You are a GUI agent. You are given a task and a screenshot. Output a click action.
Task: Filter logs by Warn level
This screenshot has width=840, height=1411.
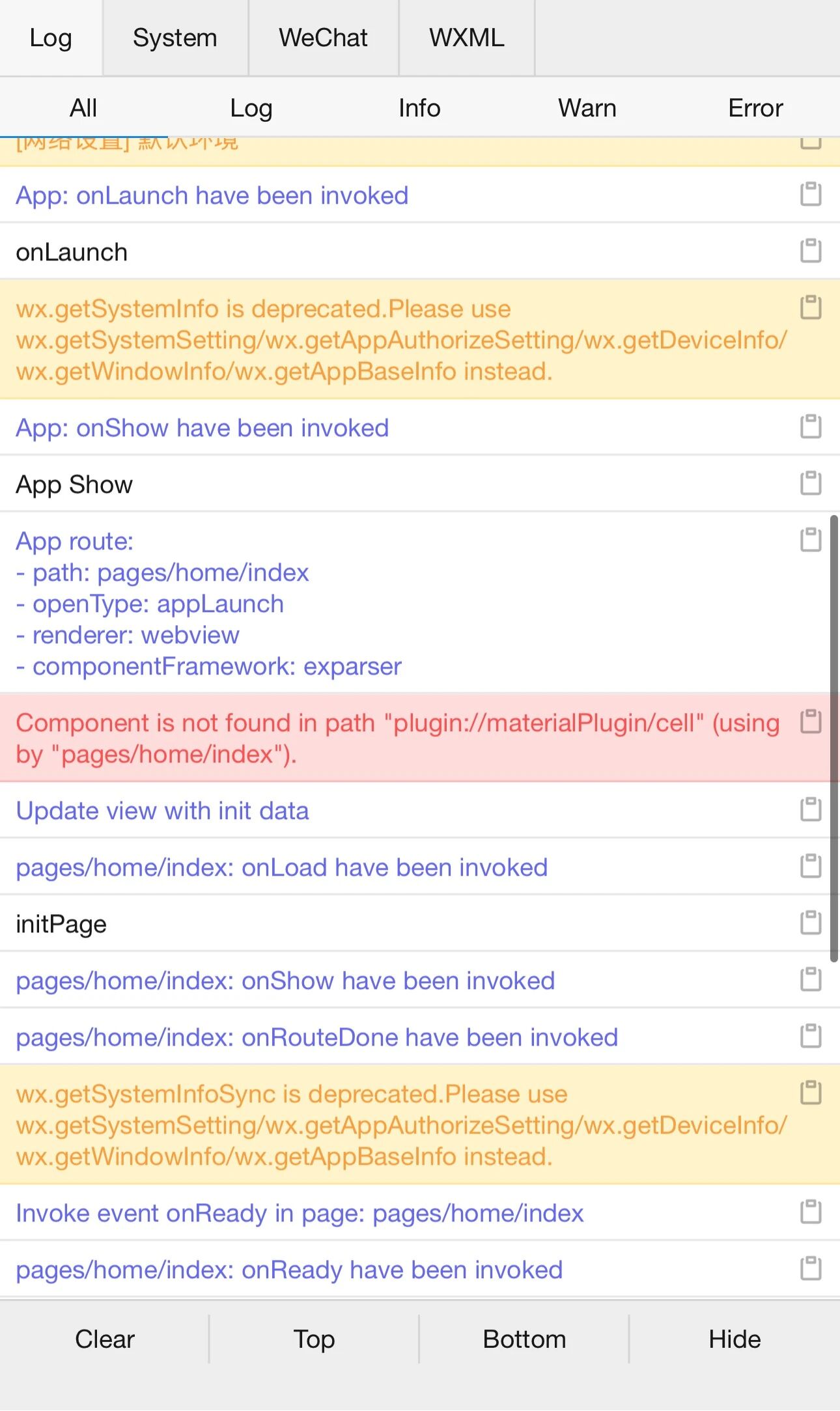coord(587,108)
